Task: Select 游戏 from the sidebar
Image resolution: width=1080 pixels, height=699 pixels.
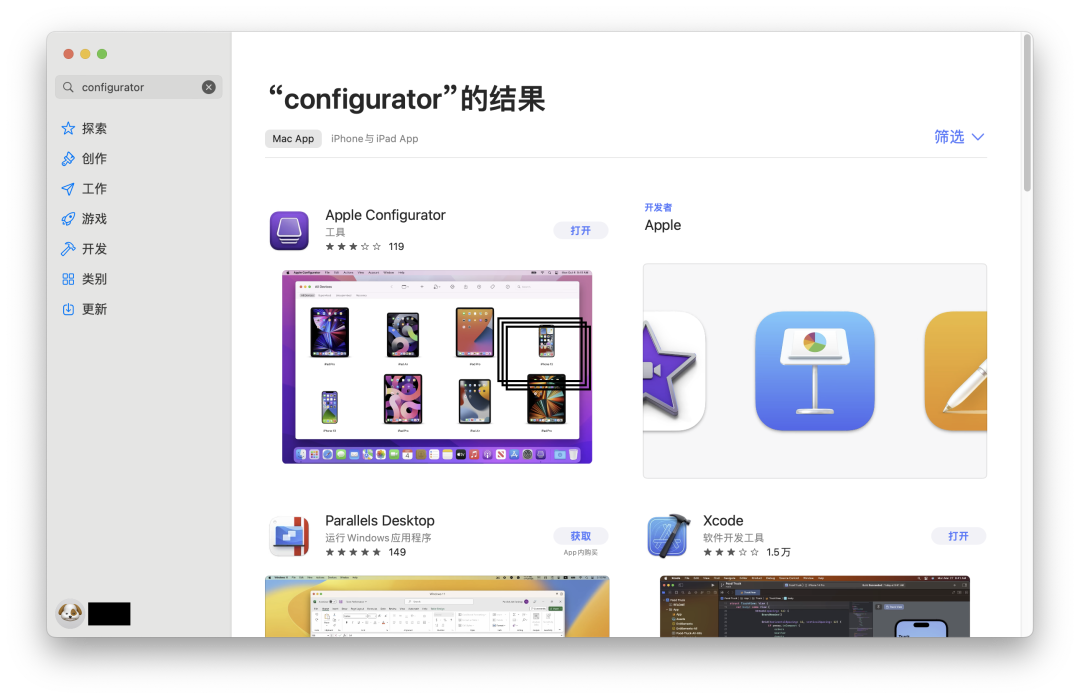Action: (94, 219)
